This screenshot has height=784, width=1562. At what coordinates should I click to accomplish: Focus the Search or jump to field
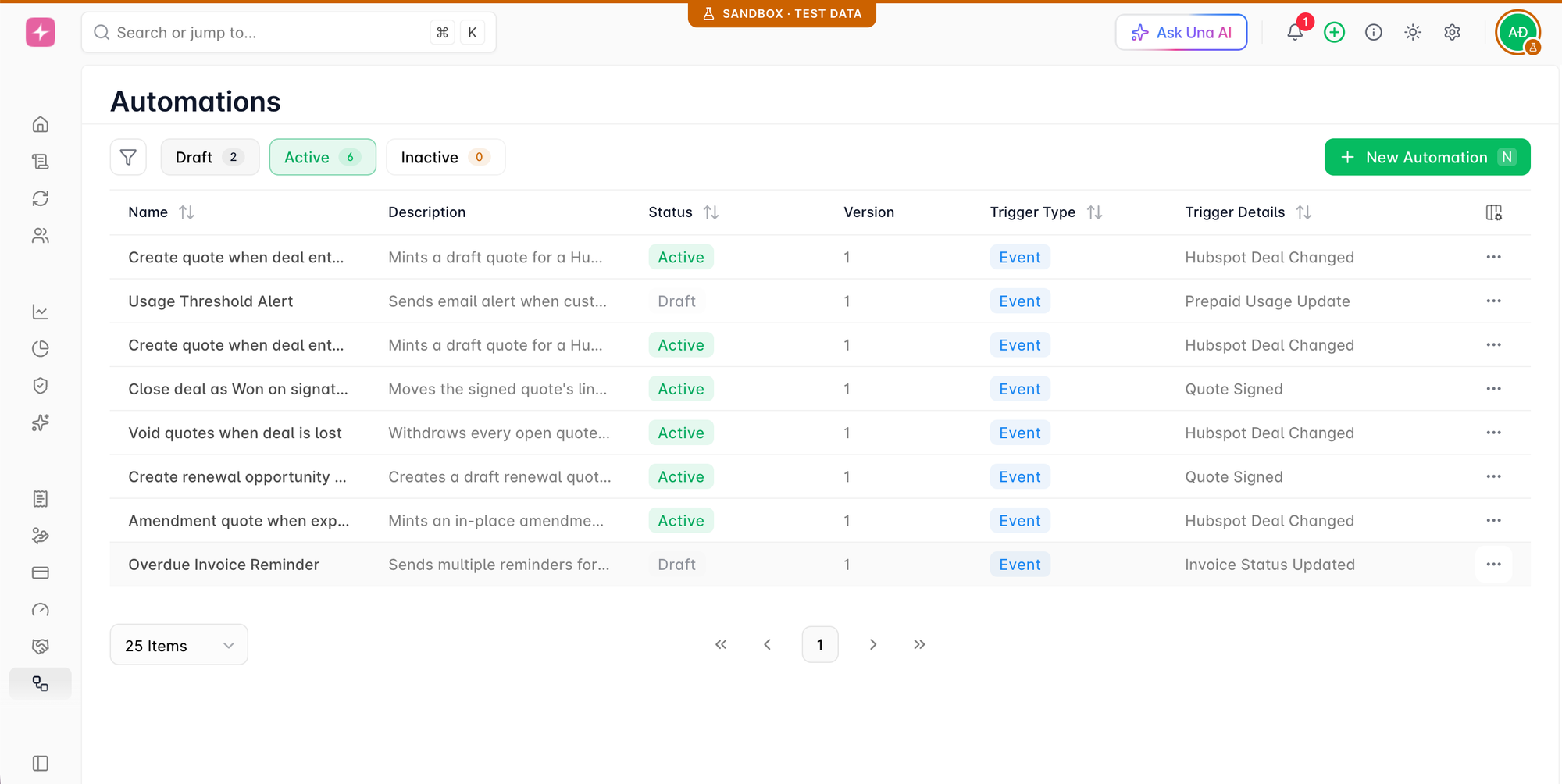tap(289, 32)
